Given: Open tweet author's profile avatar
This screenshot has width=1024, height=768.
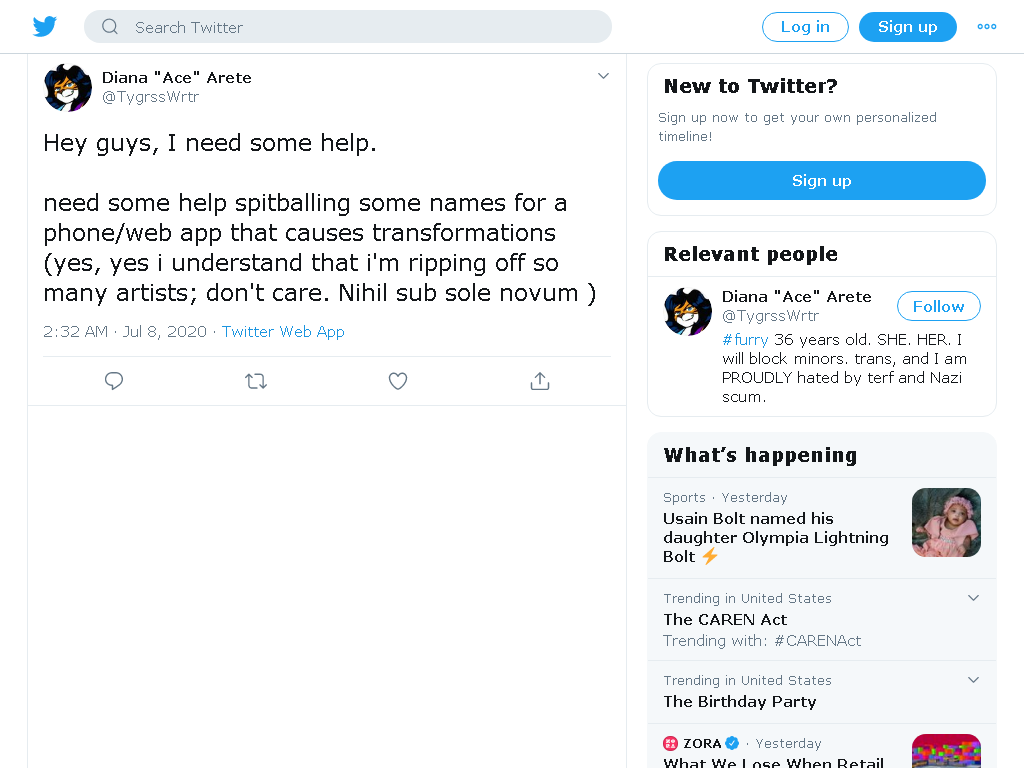Looking at the screenshot, I should [68, 88].
